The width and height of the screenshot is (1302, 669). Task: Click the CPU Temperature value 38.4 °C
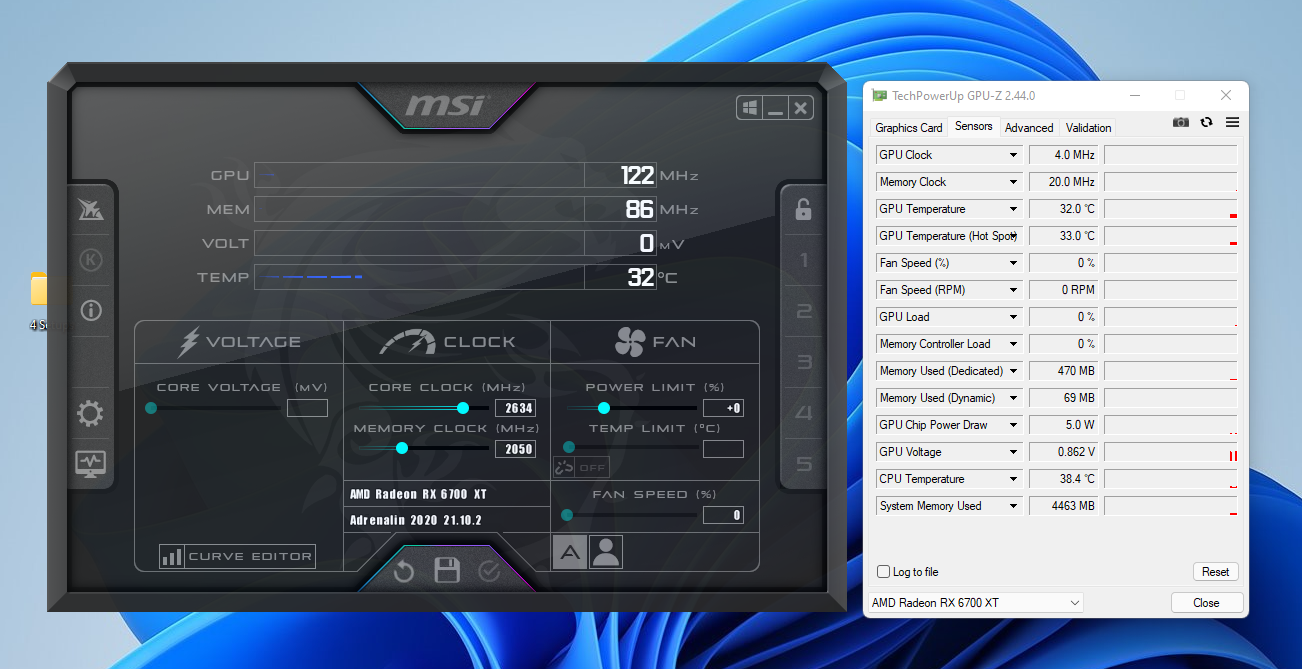[x=1064, y=479]
